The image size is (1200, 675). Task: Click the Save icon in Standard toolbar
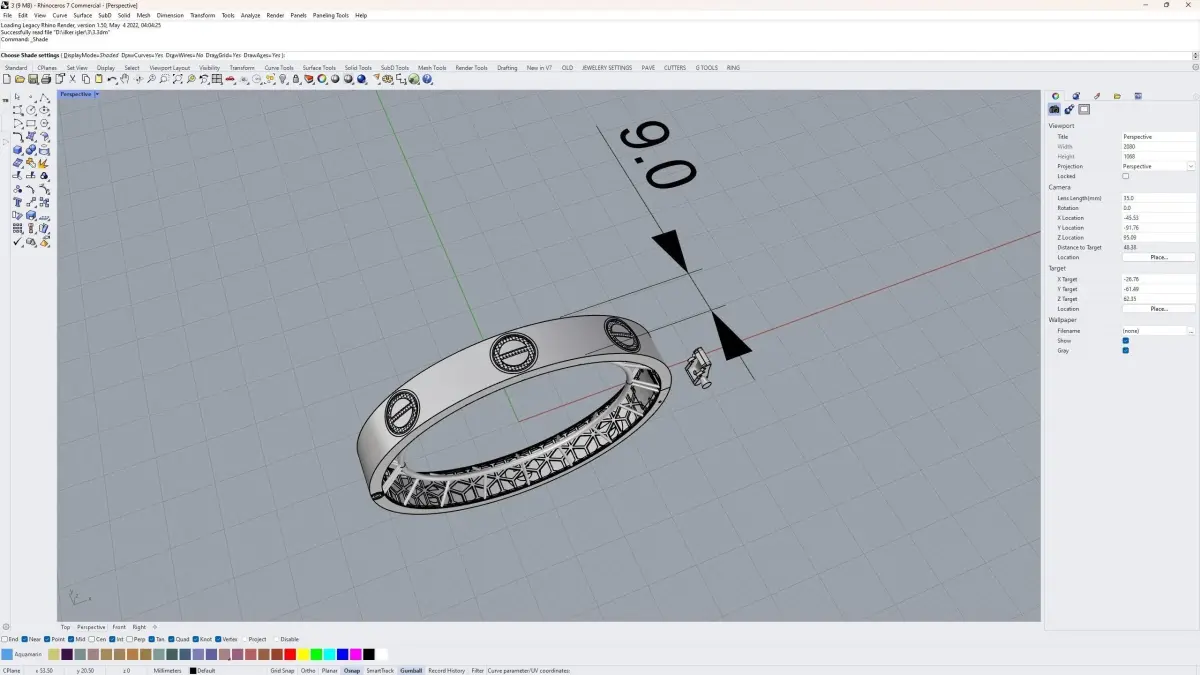pos(33,79)
